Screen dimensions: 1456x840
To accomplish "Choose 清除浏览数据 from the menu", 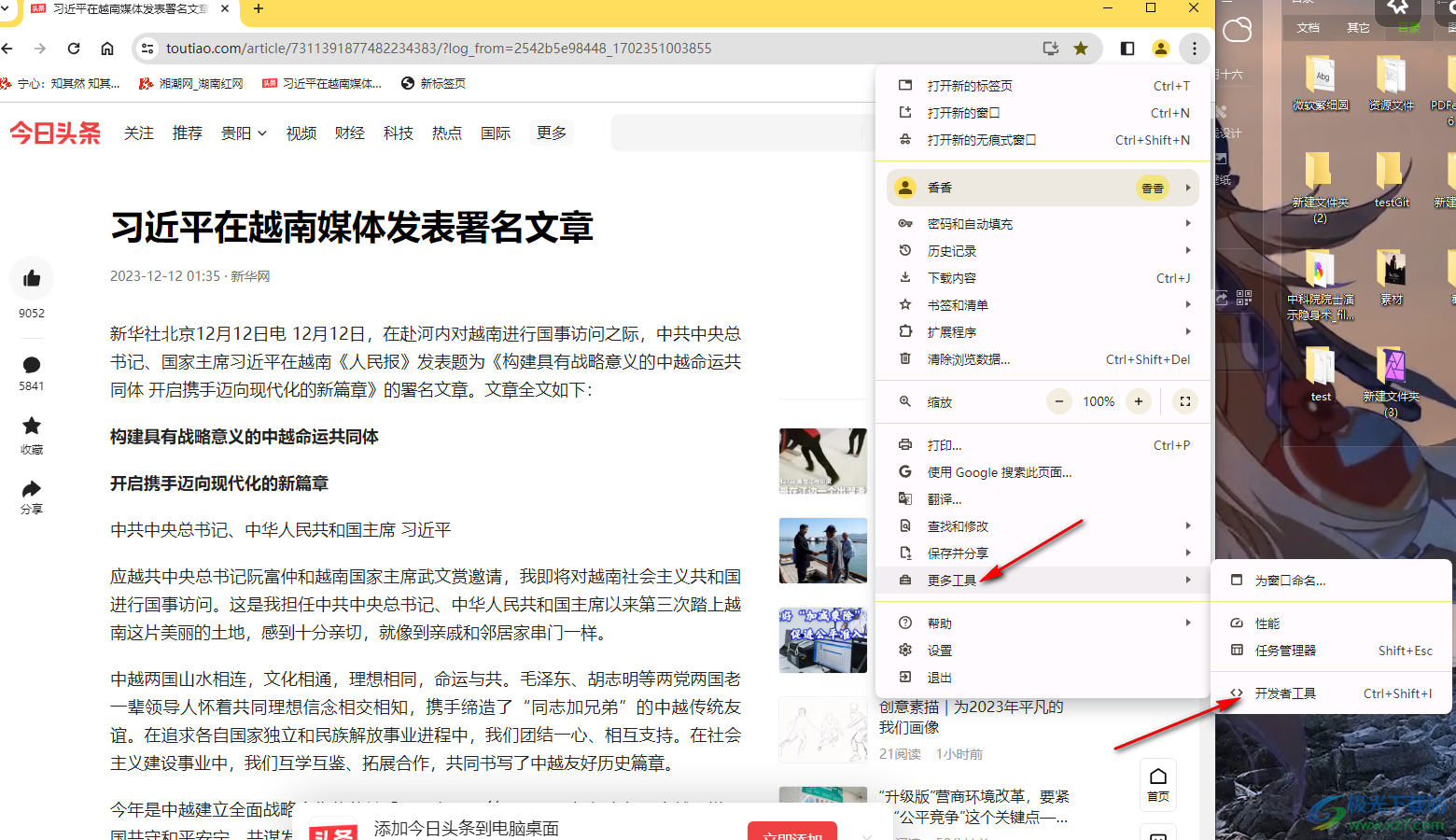I will tap(1043, 359).
